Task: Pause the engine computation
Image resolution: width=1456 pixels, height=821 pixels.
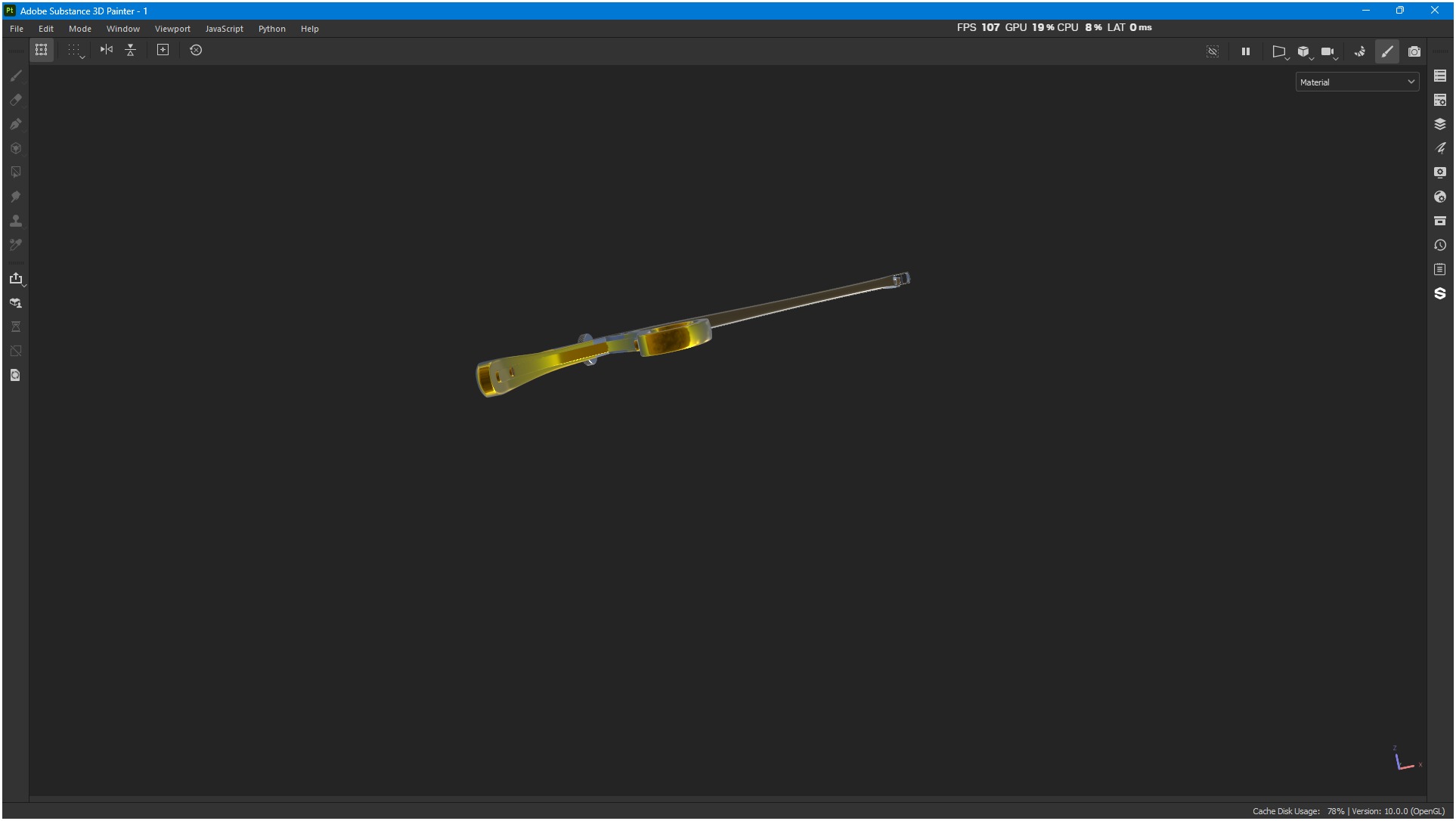Action: tap(1246, 51)
